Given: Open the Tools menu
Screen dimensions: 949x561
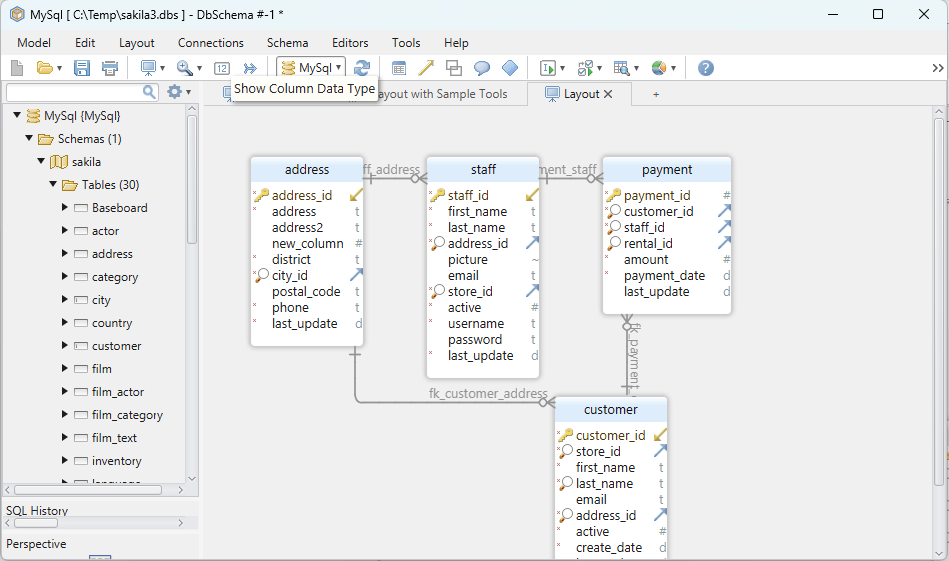Looking at the screenshot, I should coord(406,43).
